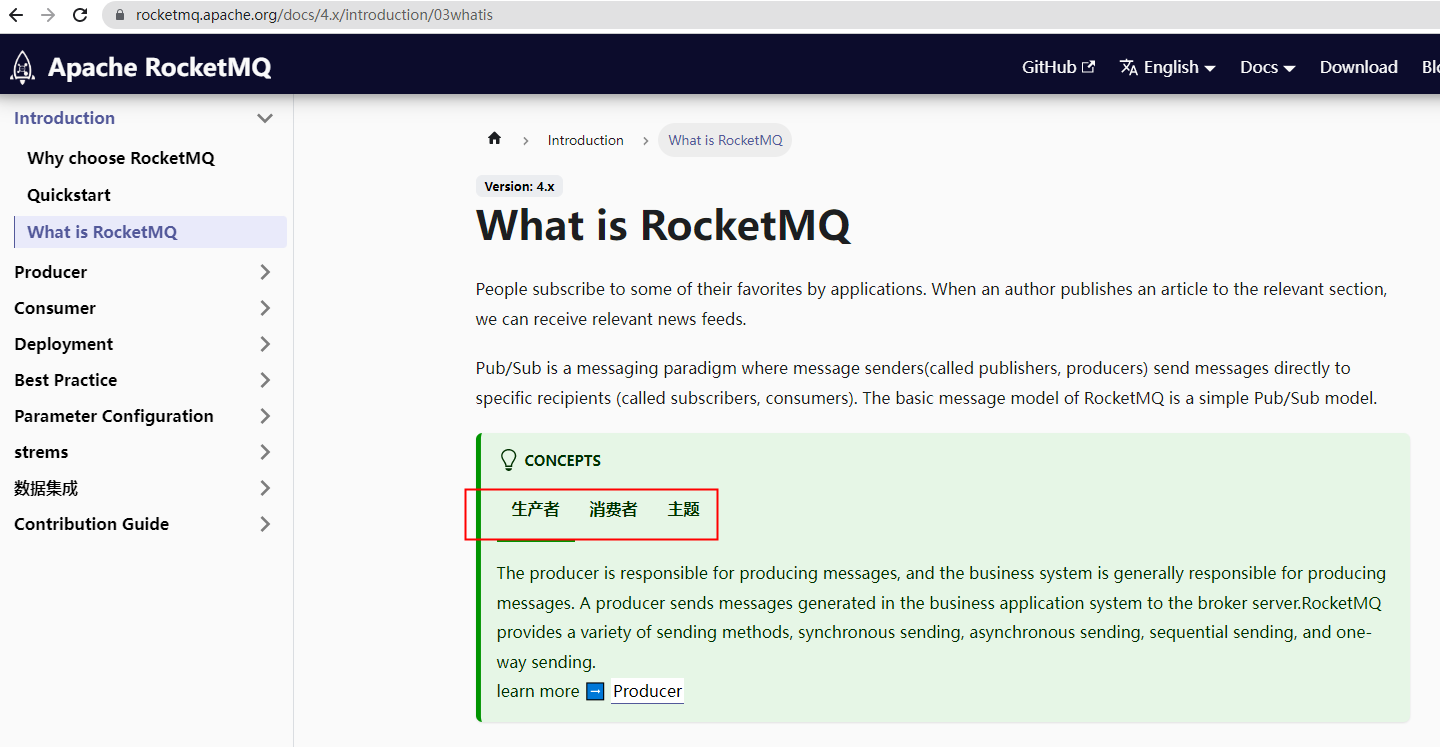Click the Introduction collapse chevron

pos(265,118)
